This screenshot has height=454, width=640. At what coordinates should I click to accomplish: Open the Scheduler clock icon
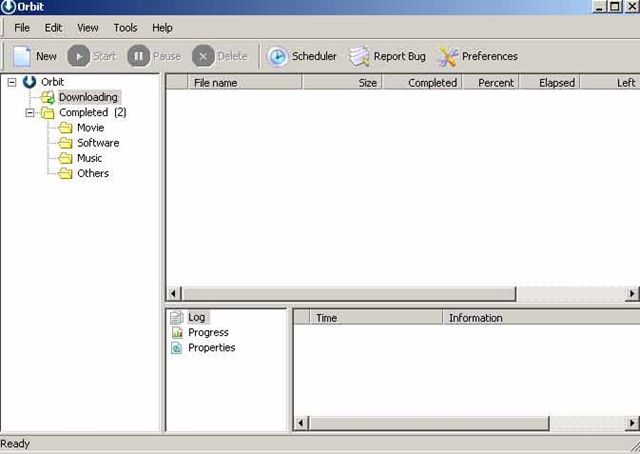(278, 56)
